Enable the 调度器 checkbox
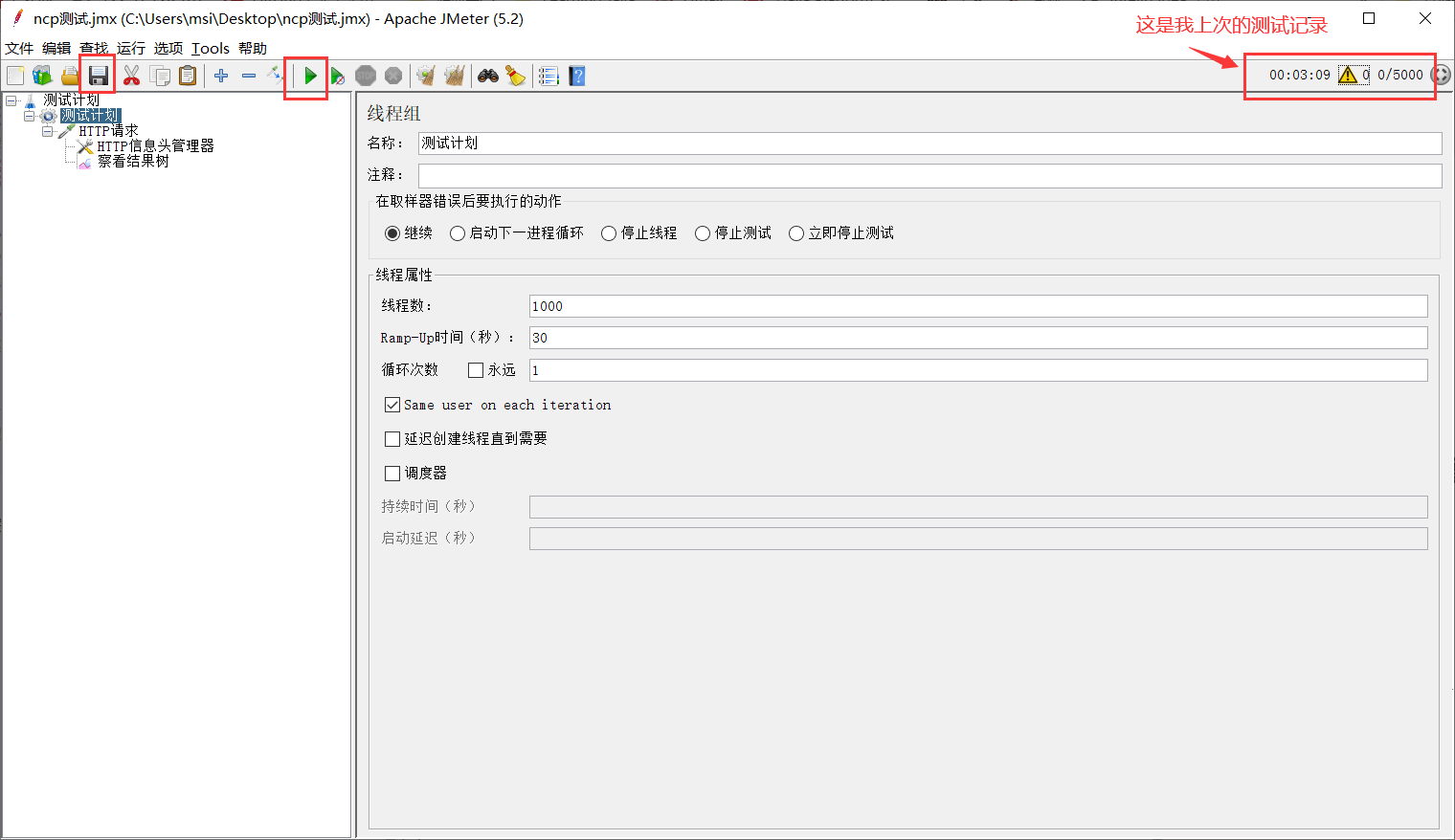 point(392,474)
